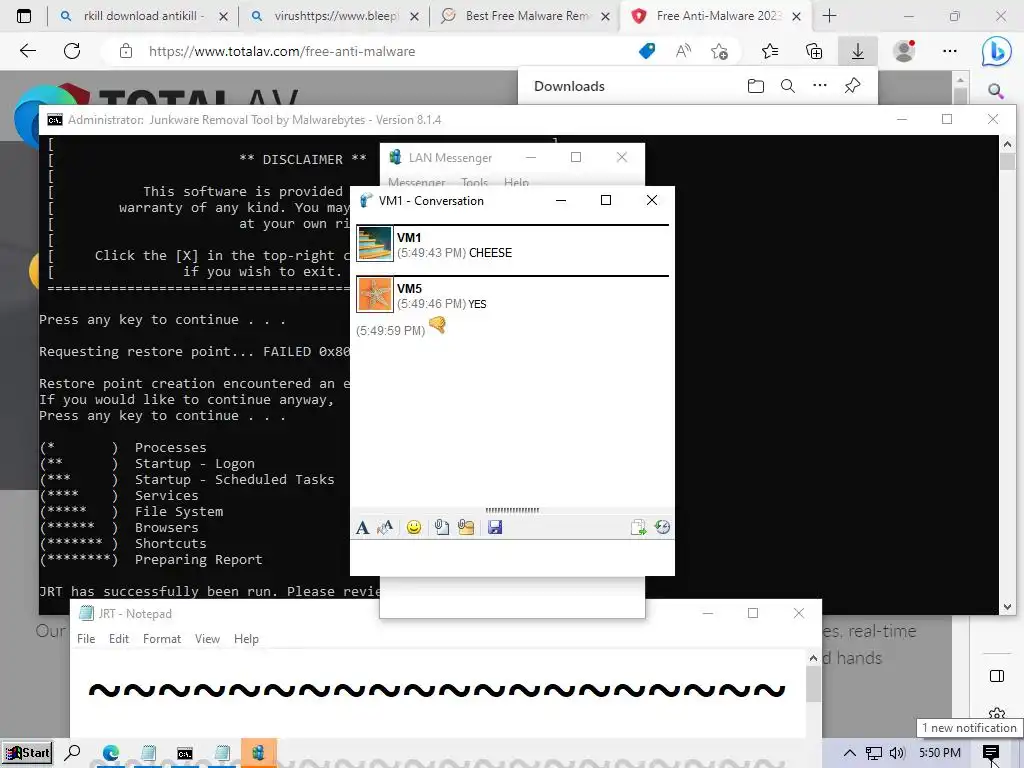The height and width of the screenshot is (768, 1024).
Task: Click the file transfer icon with green arrow
Action: click(638, 527)
